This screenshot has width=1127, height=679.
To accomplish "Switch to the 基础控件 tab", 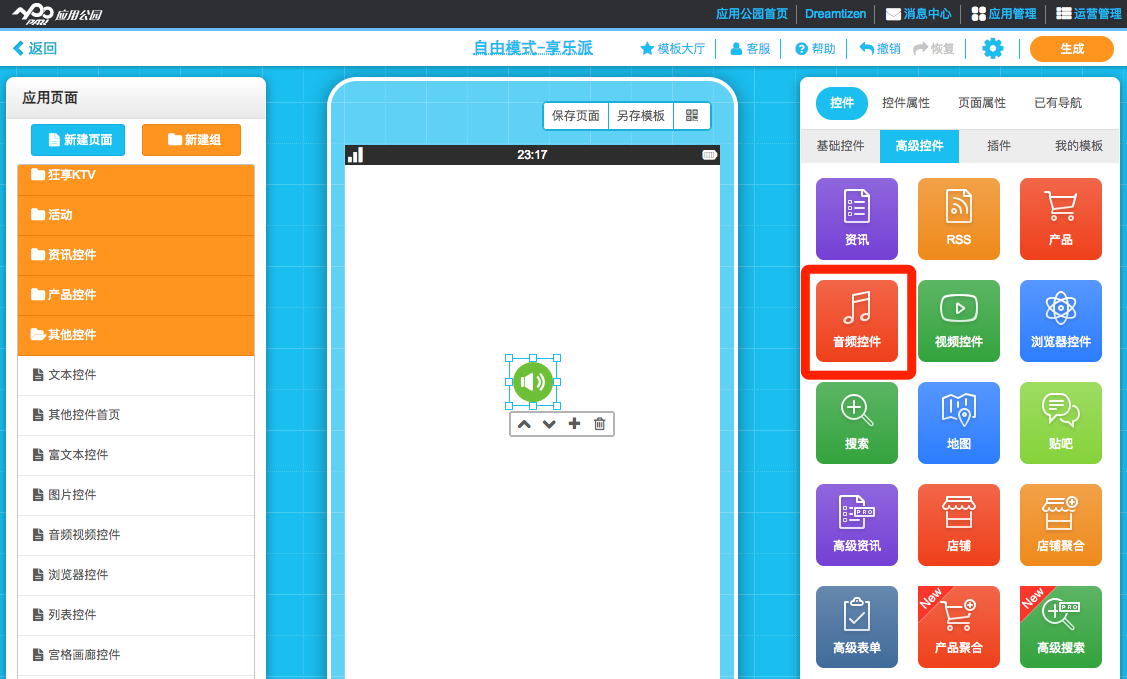I will click(840, 146).
